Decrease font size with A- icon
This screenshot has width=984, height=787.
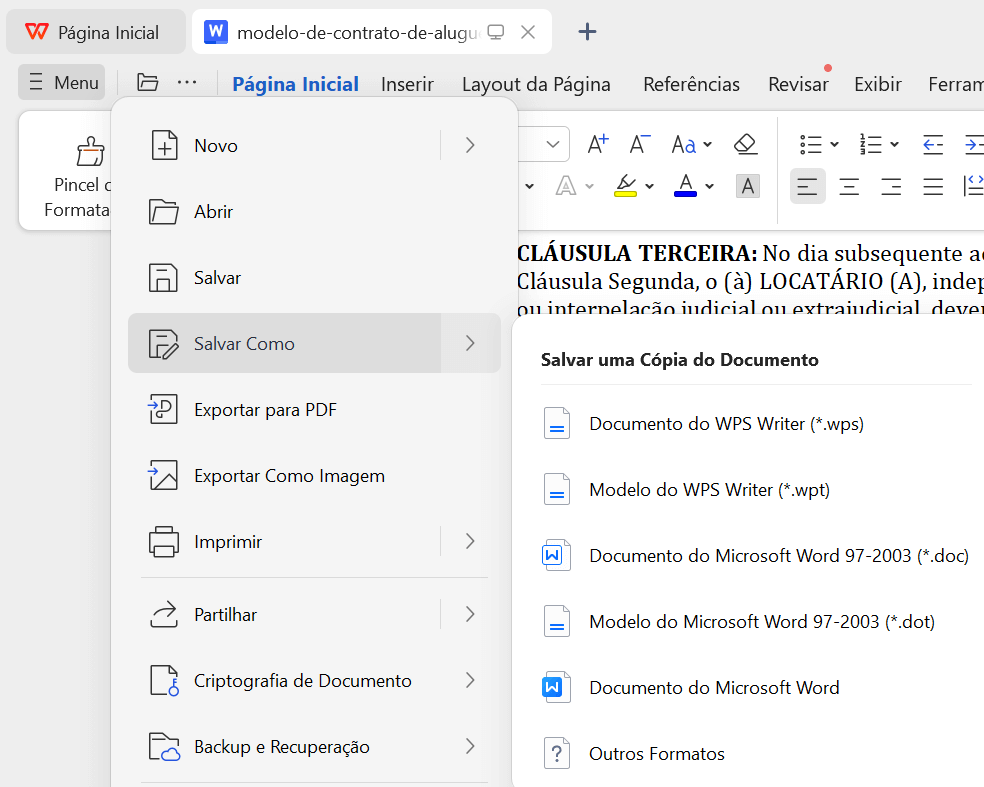(640, 144)
